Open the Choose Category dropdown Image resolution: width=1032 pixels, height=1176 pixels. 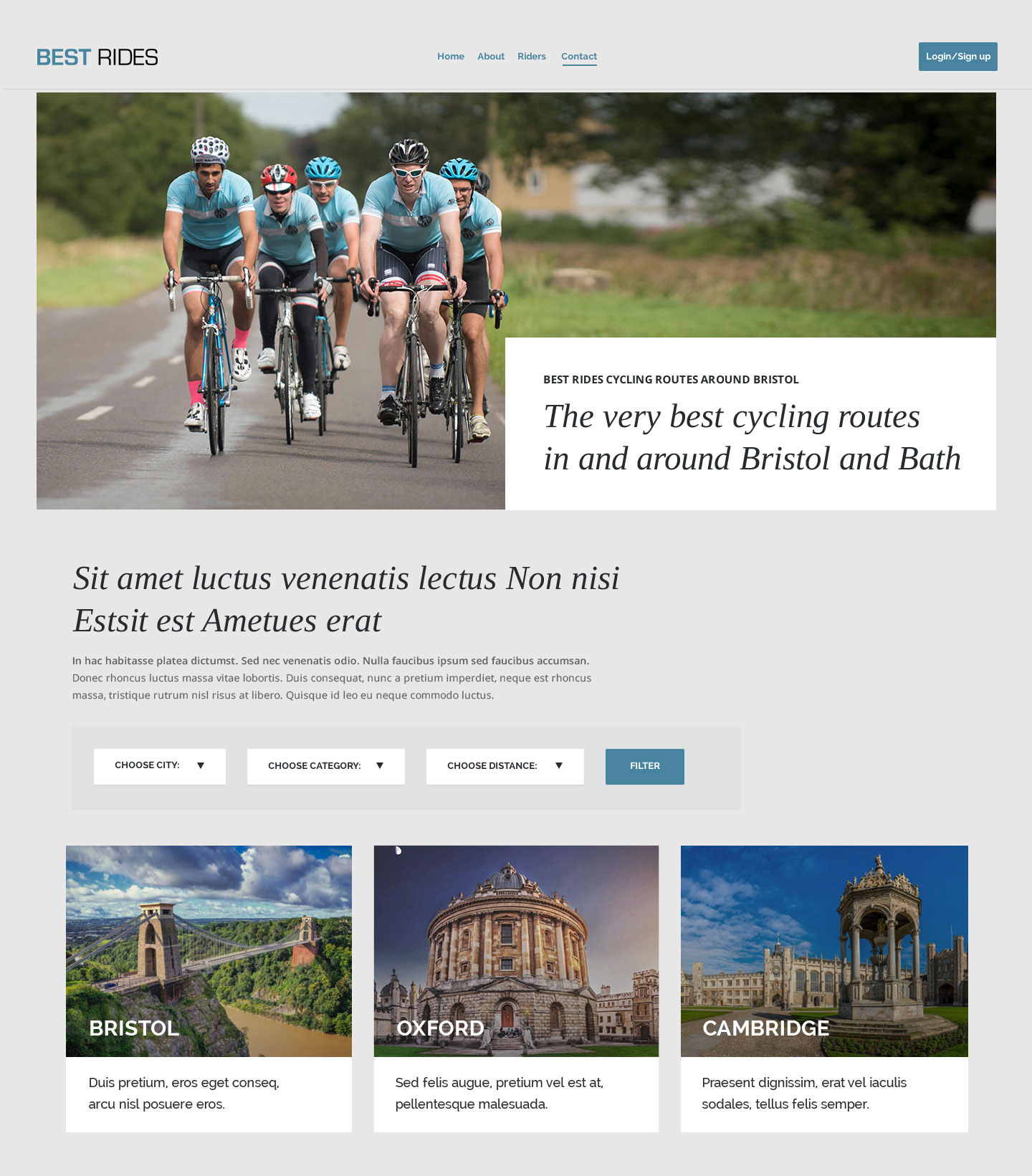coord(326,766)
